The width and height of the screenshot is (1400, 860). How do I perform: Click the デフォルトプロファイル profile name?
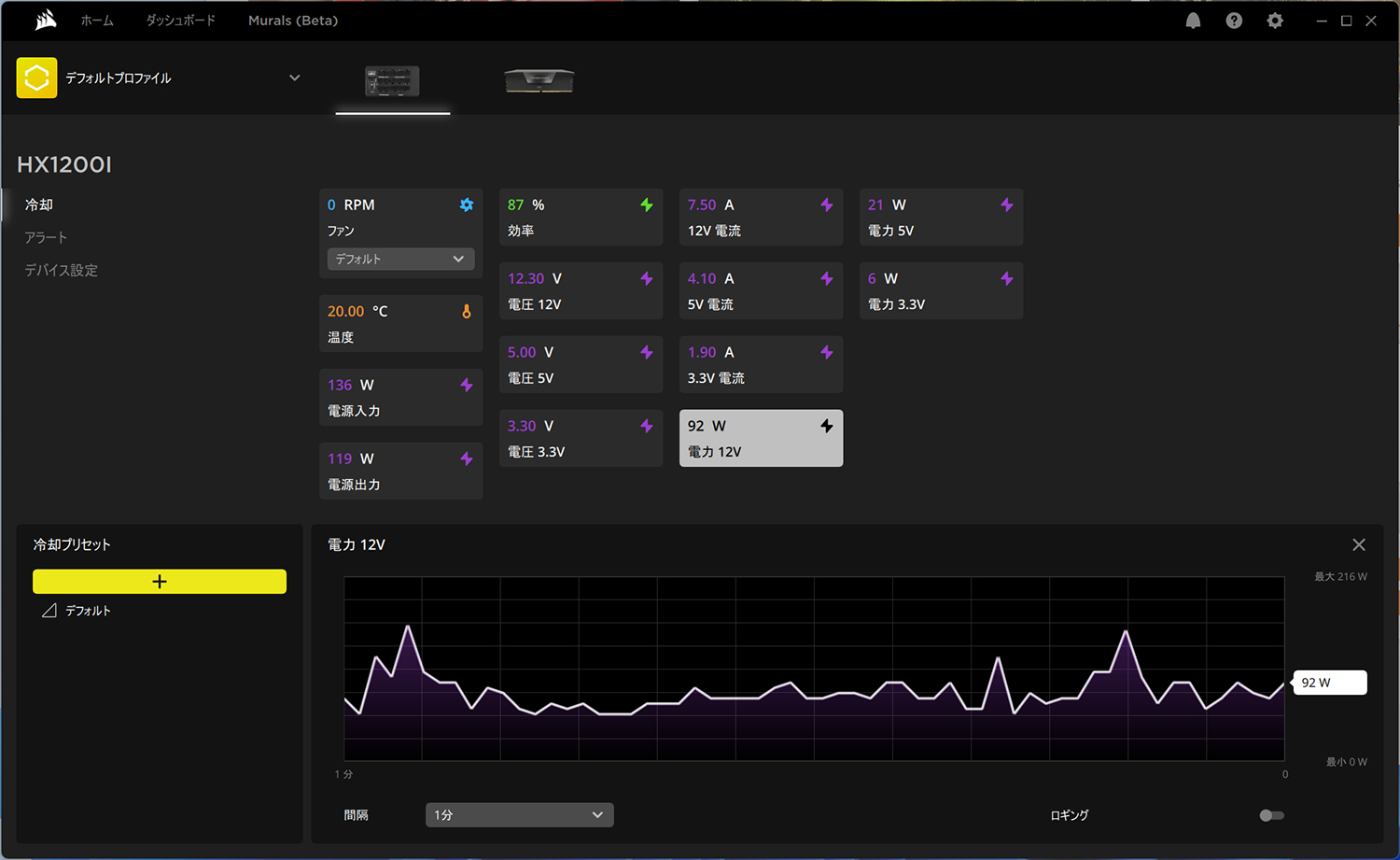tap(119, 78)
